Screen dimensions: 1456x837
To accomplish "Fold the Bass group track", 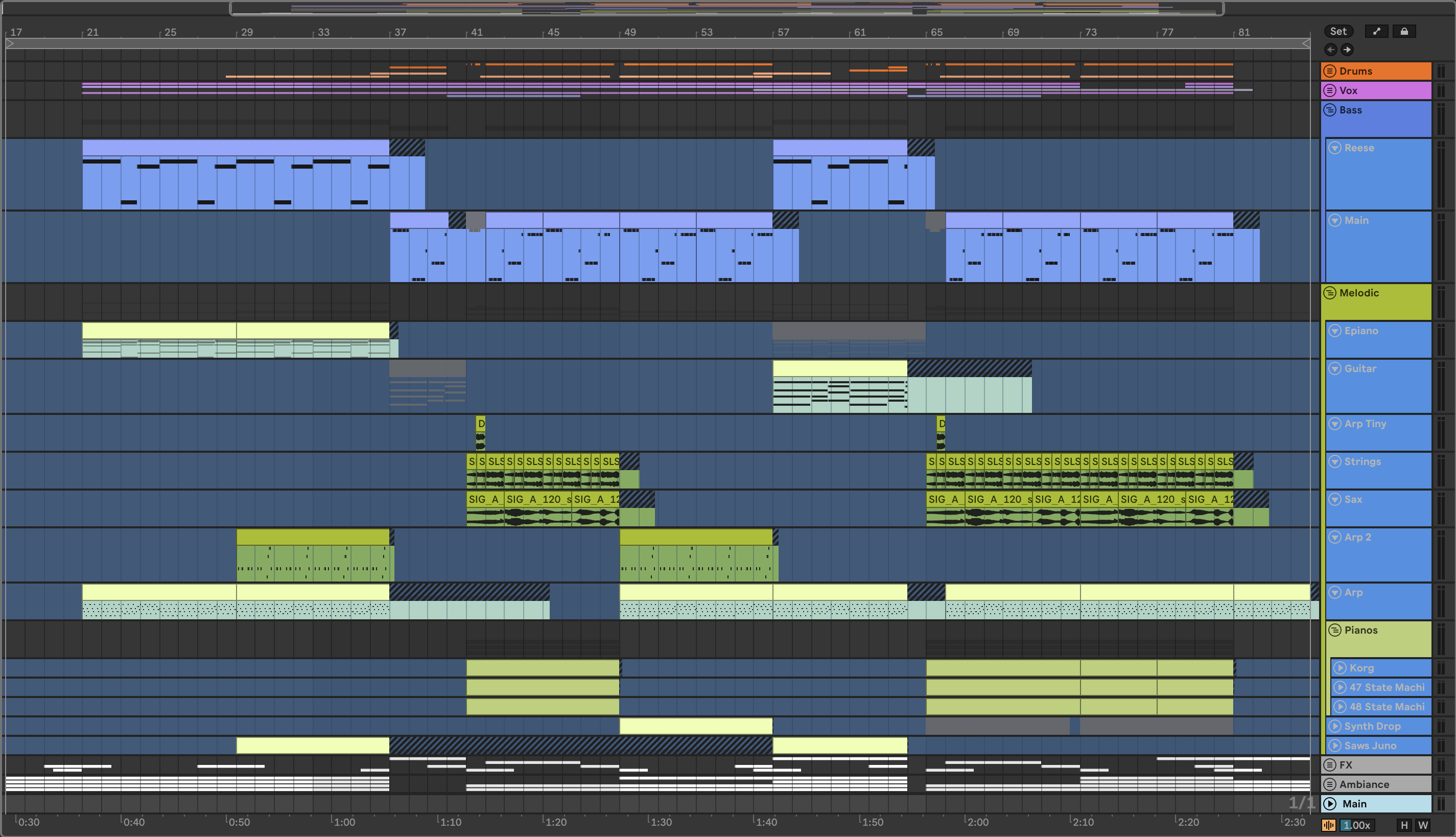I will tap(1330, 110).
